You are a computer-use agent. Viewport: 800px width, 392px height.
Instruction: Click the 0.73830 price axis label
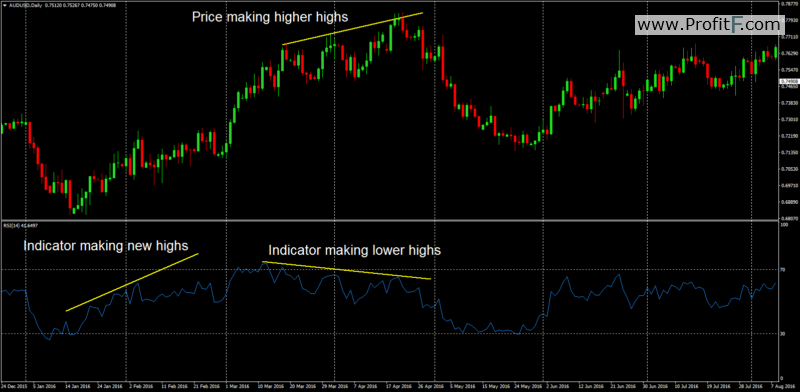tap(790, 103)
